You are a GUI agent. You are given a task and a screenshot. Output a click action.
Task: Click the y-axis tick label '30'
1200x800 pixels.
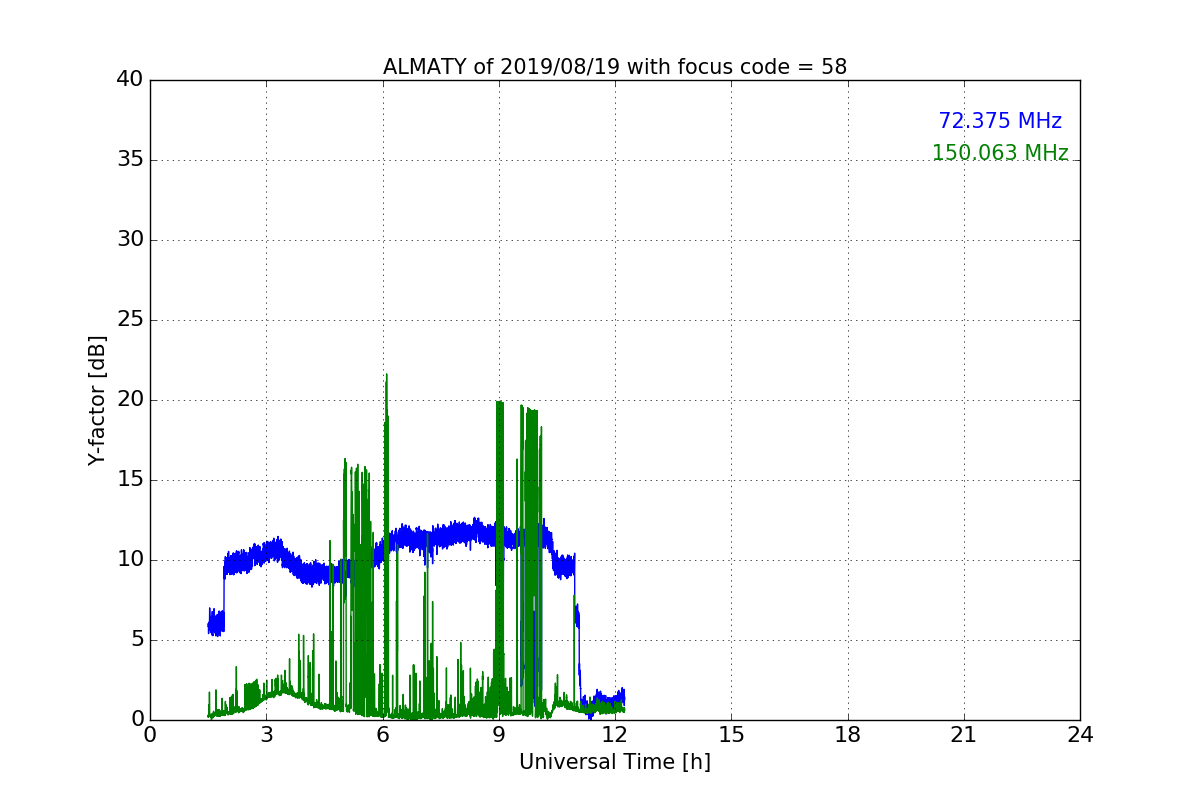(130, 240)
